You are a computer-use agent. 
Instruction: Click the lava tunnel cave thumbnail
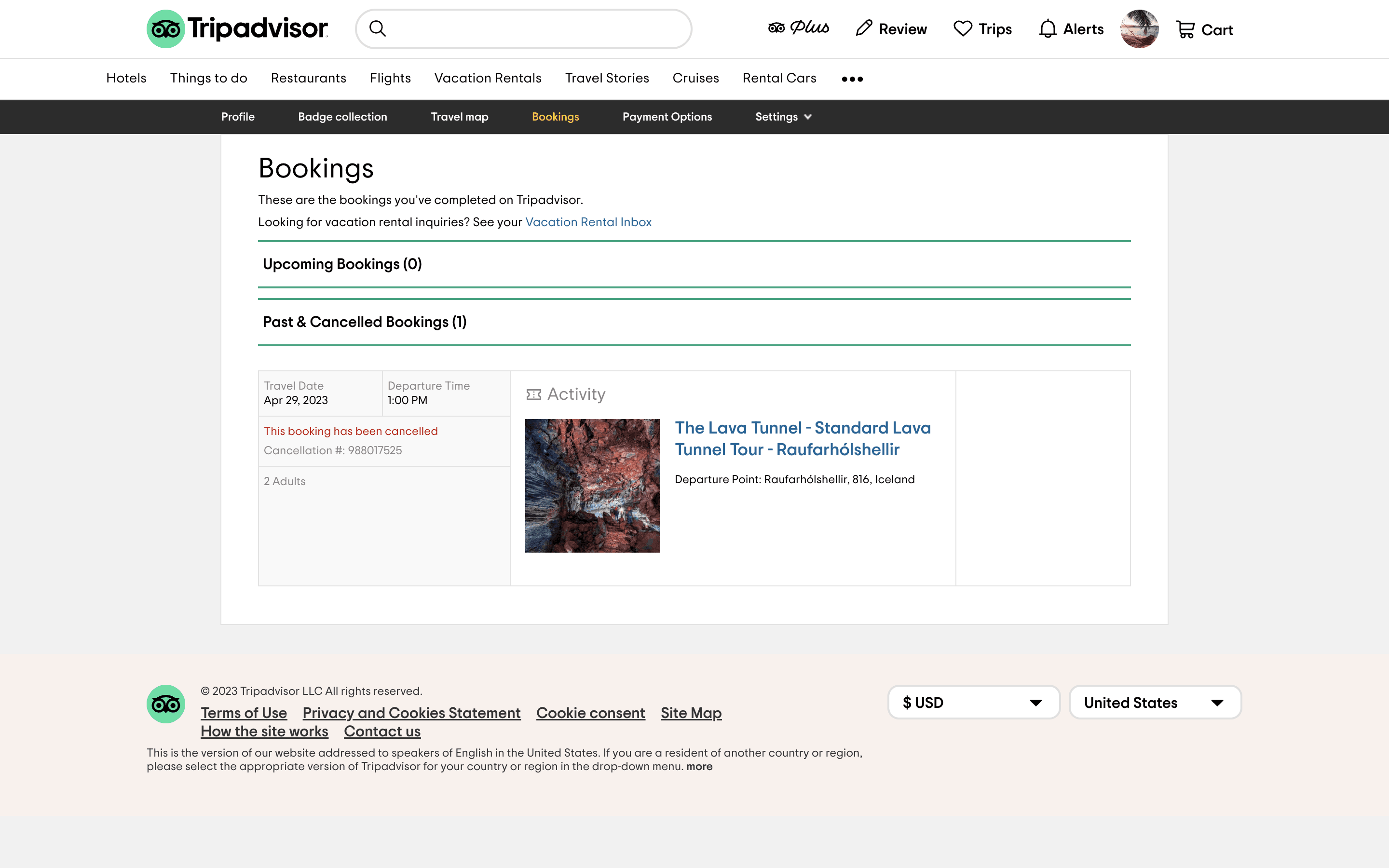592,486
